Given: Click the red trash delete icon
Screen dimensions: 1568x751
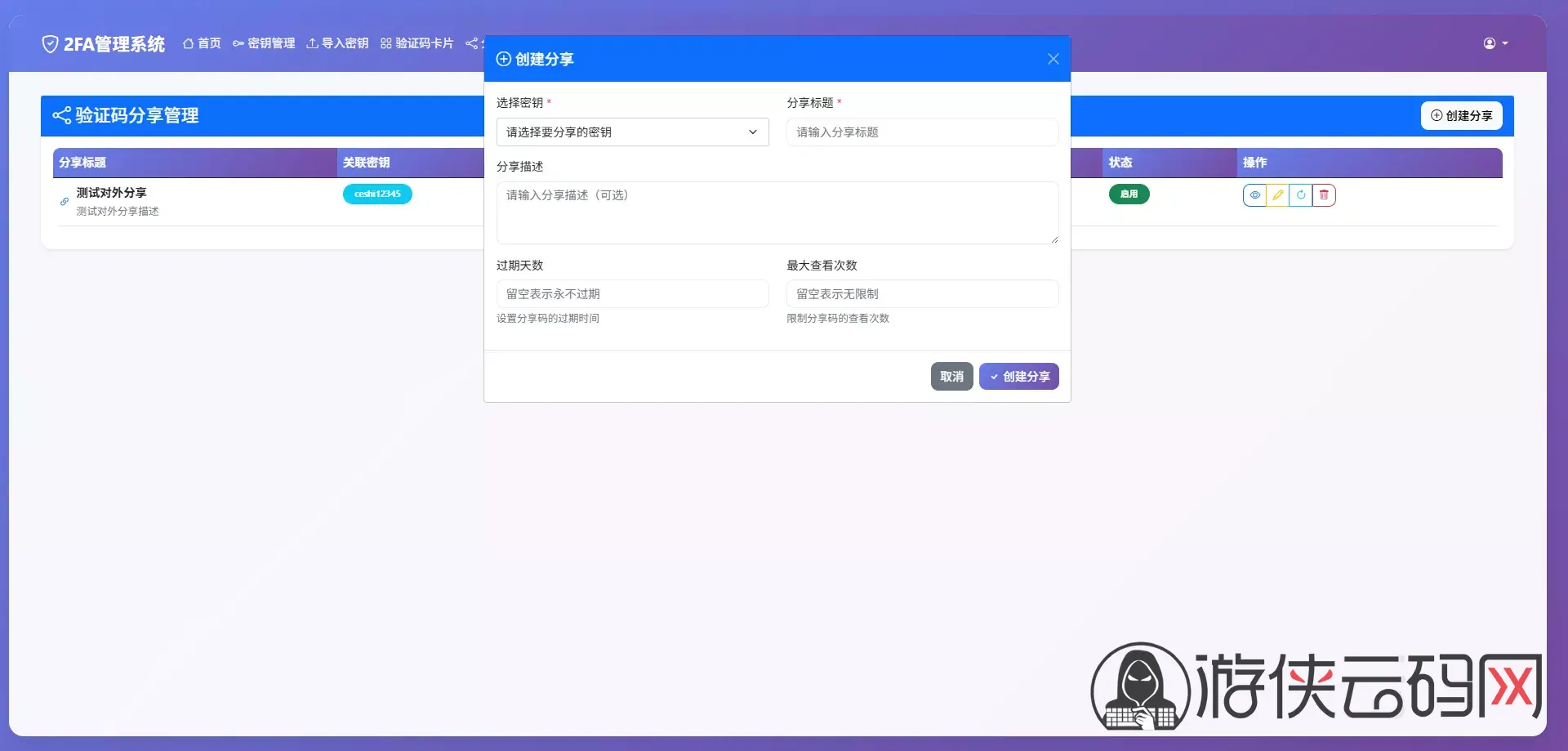Looking at the screenshot, I should point(1324,195).
